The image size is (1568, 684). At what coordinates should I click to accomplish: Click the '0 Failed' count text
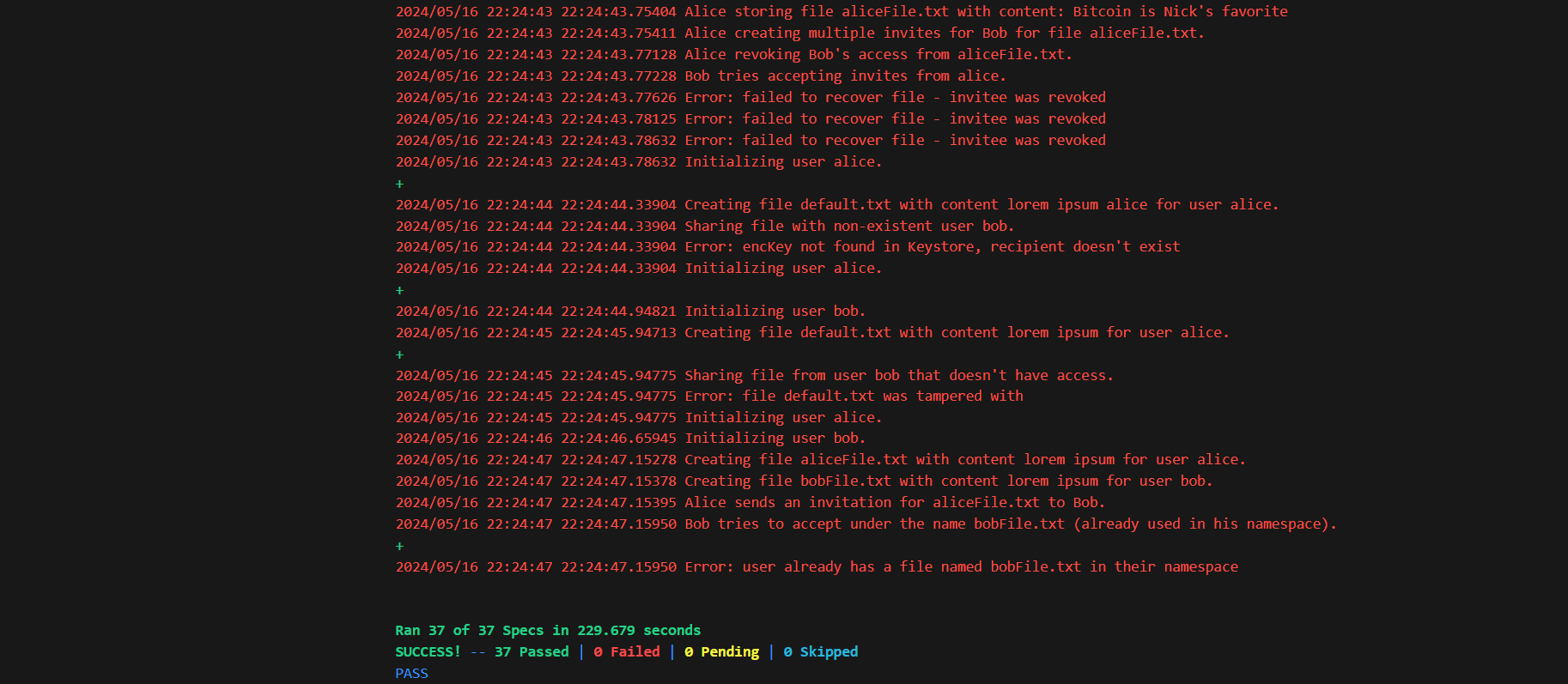(x=627, y=651)
